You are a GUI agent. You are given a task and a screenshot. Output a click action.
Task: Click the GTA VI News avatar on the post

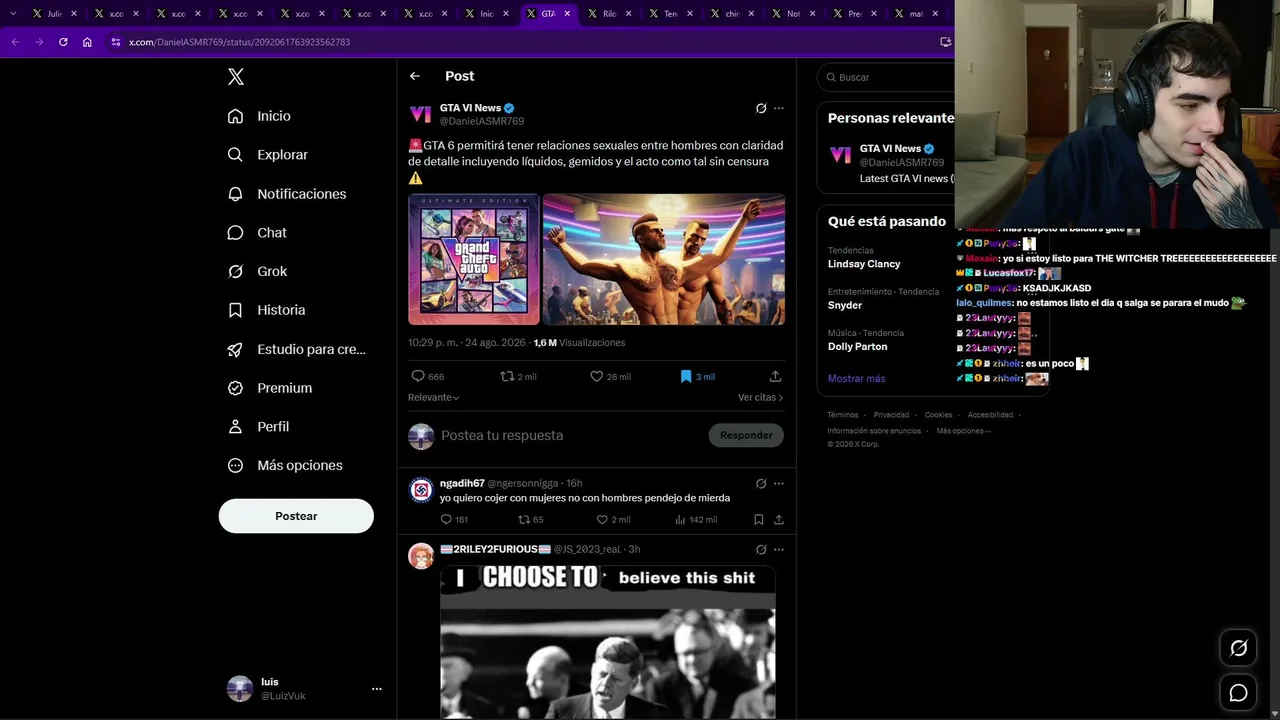click(421, 114)
